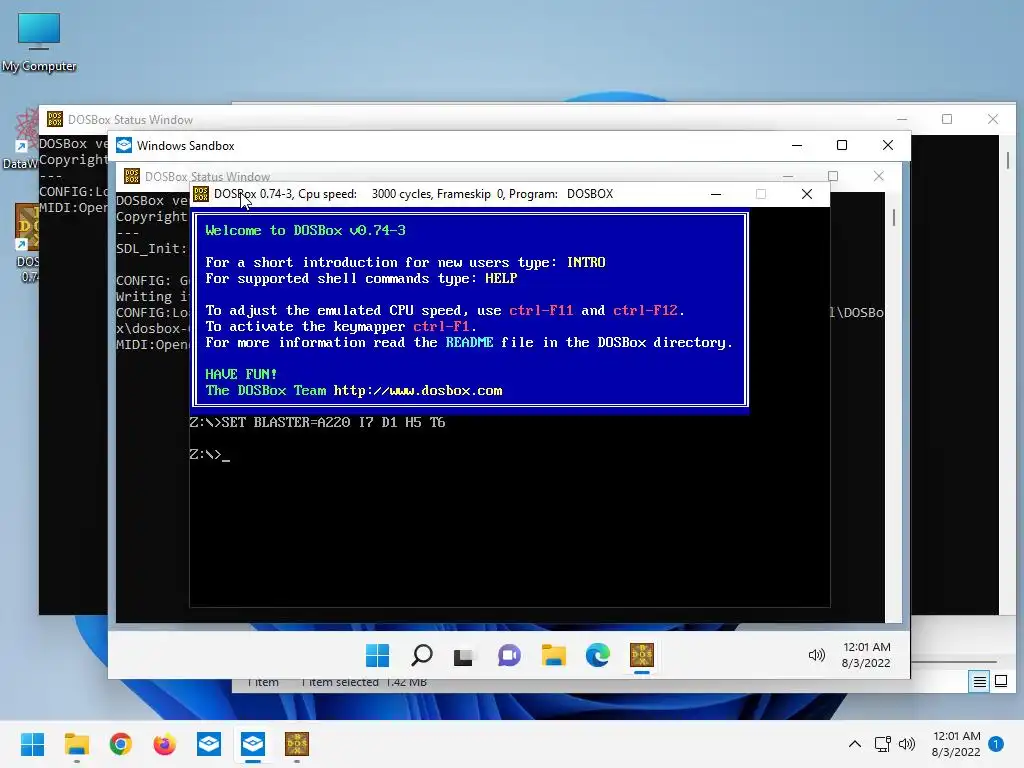Click the host network tray icon
The width and height of the screenshot is (1024, 768).
882,744
